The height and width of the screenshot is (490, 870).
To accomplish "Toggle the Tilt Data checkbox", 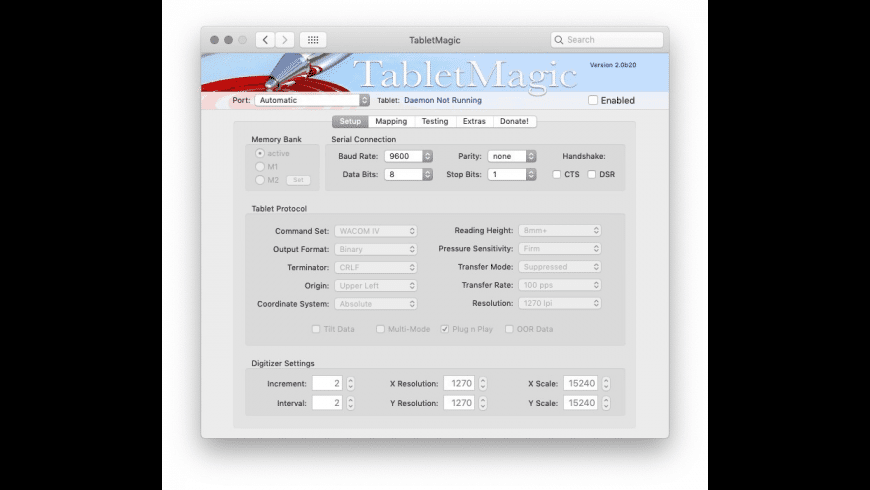I will [316, 329].
